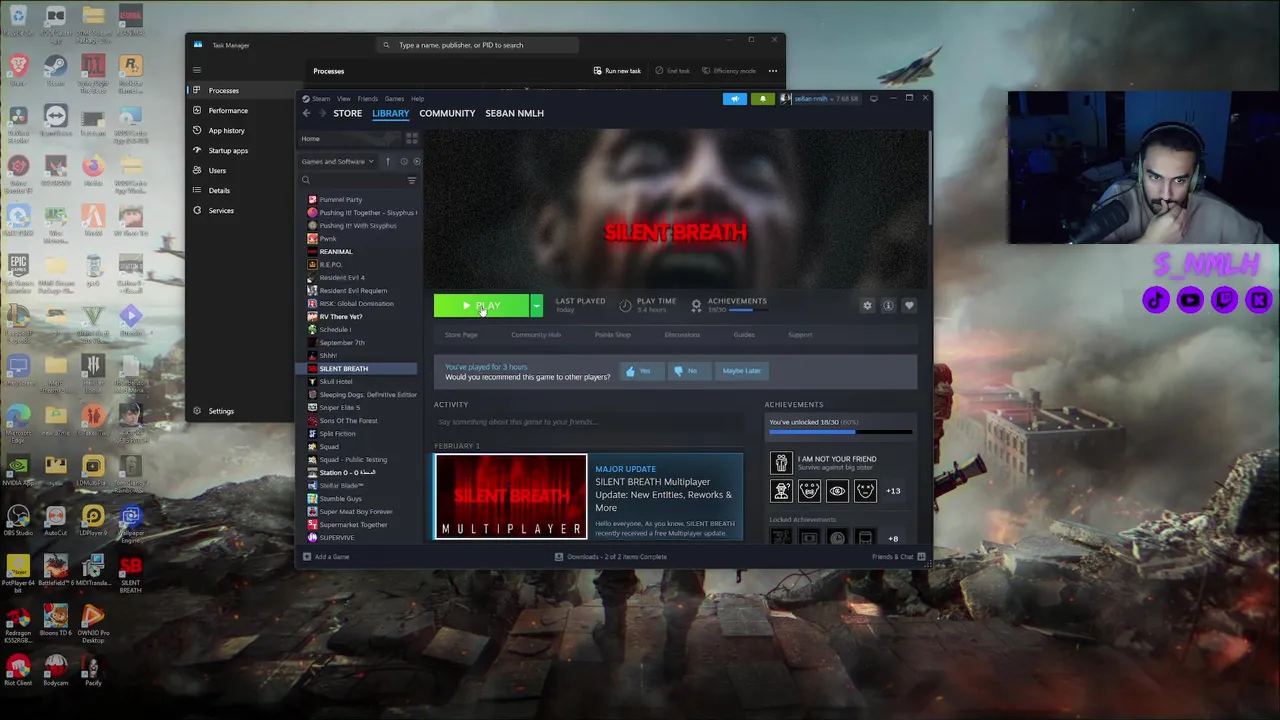The width and height of the screenshot is (1280, 720).
Task: Open the Discussions link
Action: coord(682,335)
